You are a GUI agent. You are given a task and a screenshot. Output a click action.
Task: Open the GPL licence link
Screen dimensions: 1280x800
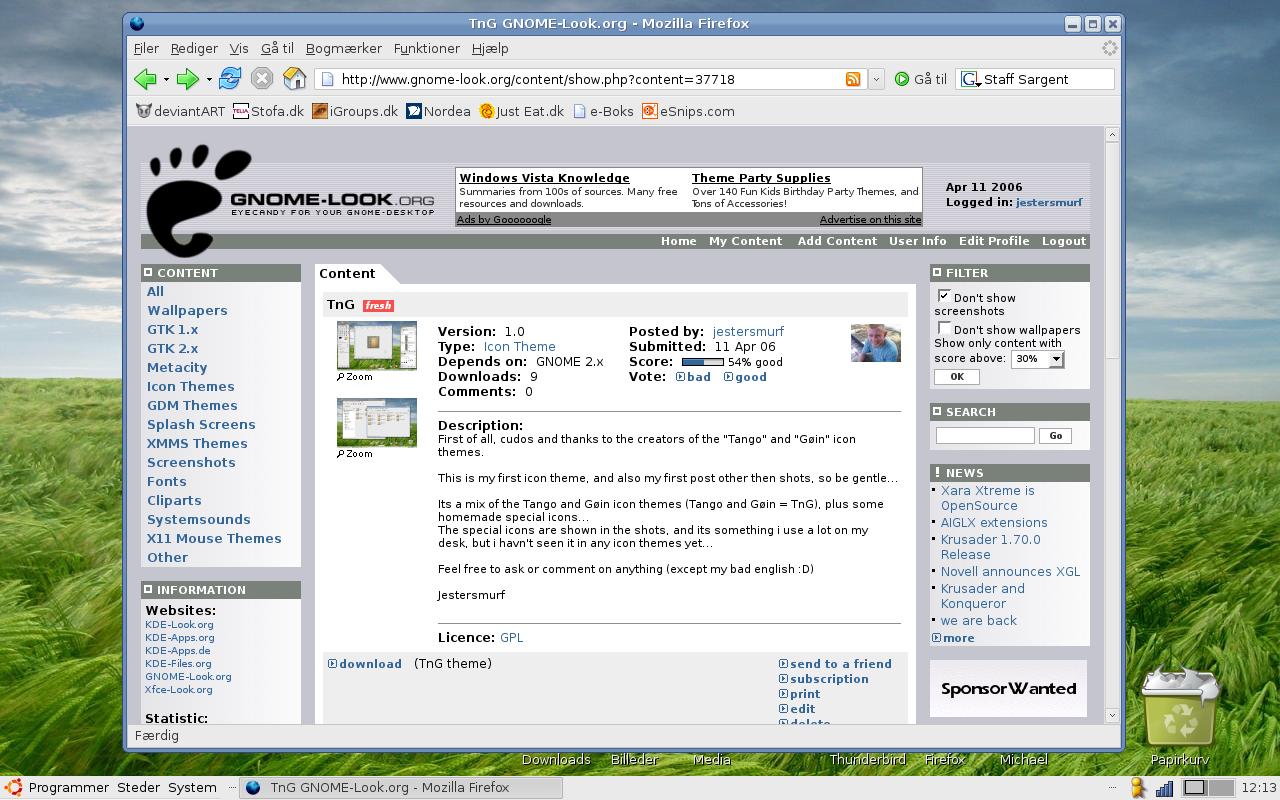(x=511, y=637)
